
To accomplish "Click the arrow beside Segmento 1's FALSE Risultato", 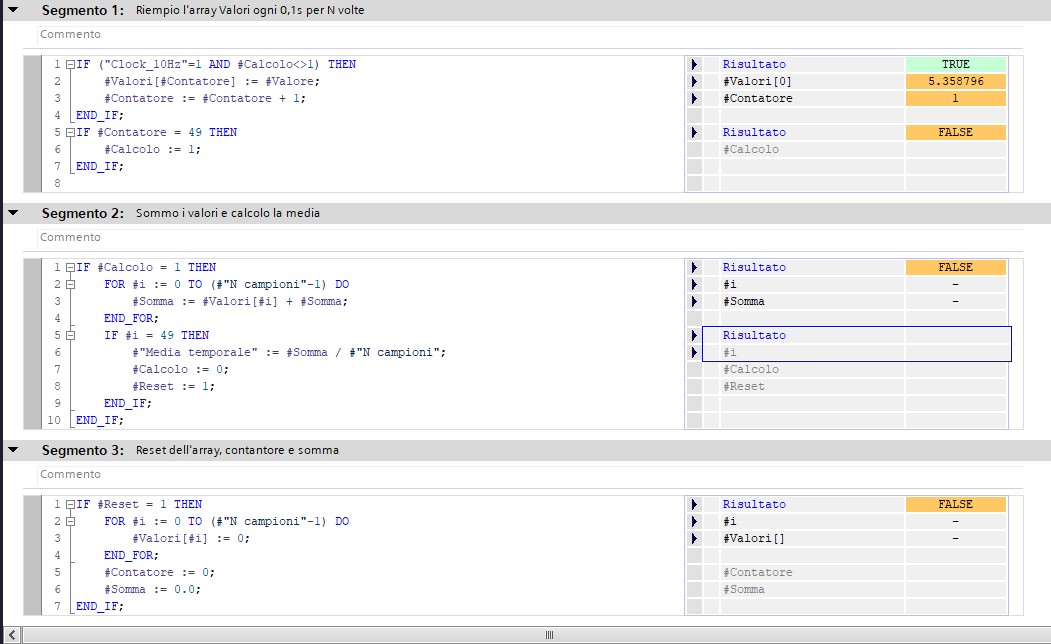I will (694, 133).
